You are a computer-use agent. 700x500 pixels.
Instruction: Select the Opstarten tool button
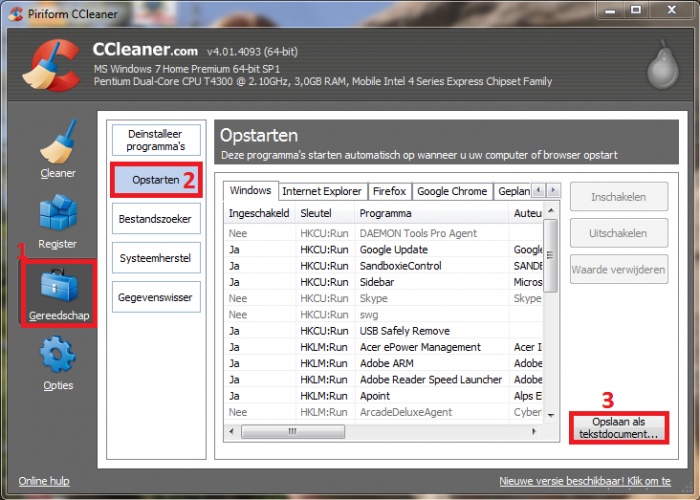point(156,180)
